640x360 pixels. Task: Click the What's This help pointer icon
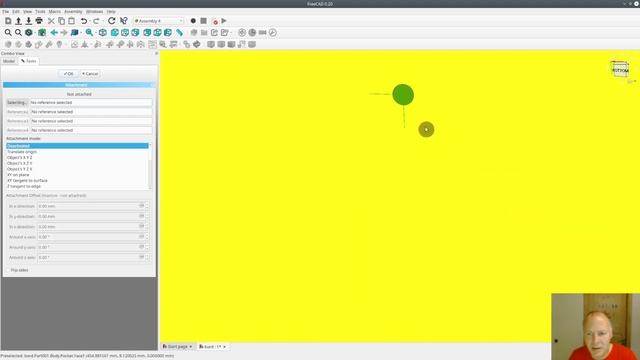coord(124,21)
